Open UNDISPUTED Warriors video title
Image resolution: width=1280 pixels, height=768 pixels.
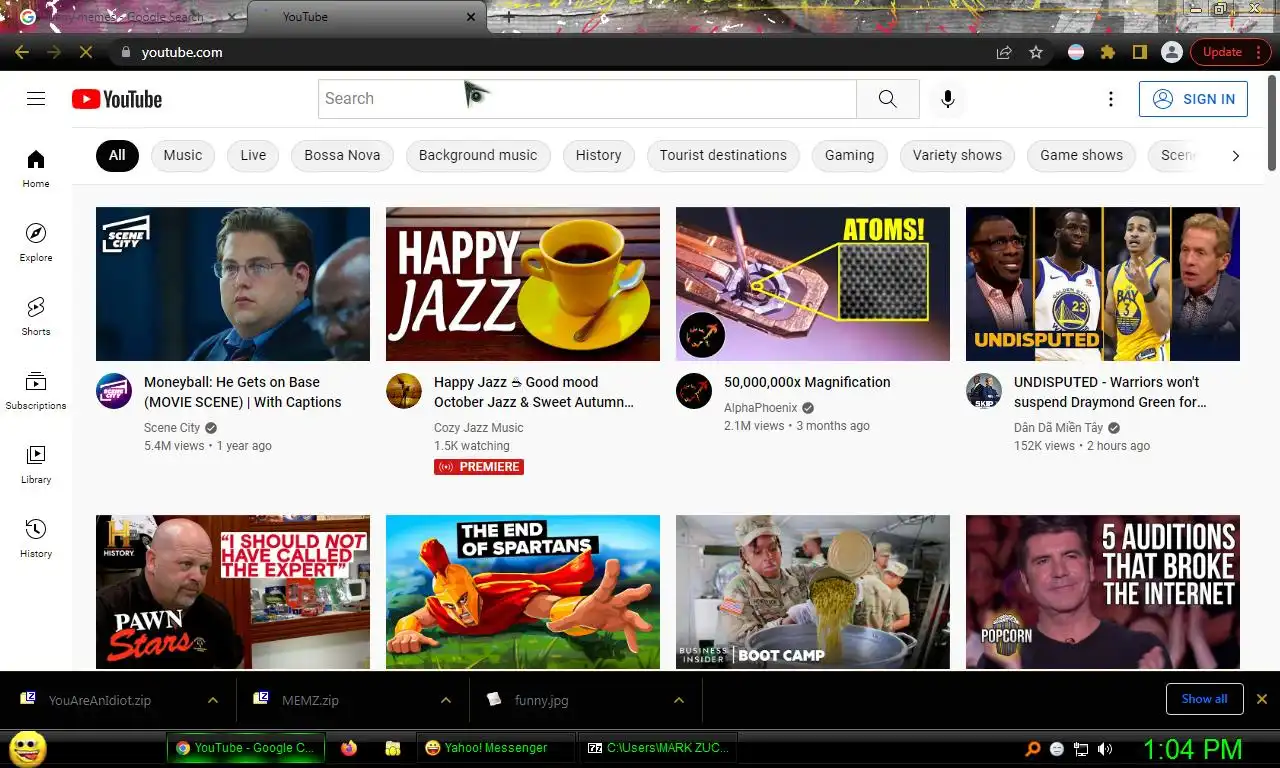pyautogui.click(x=1110, y=392)
